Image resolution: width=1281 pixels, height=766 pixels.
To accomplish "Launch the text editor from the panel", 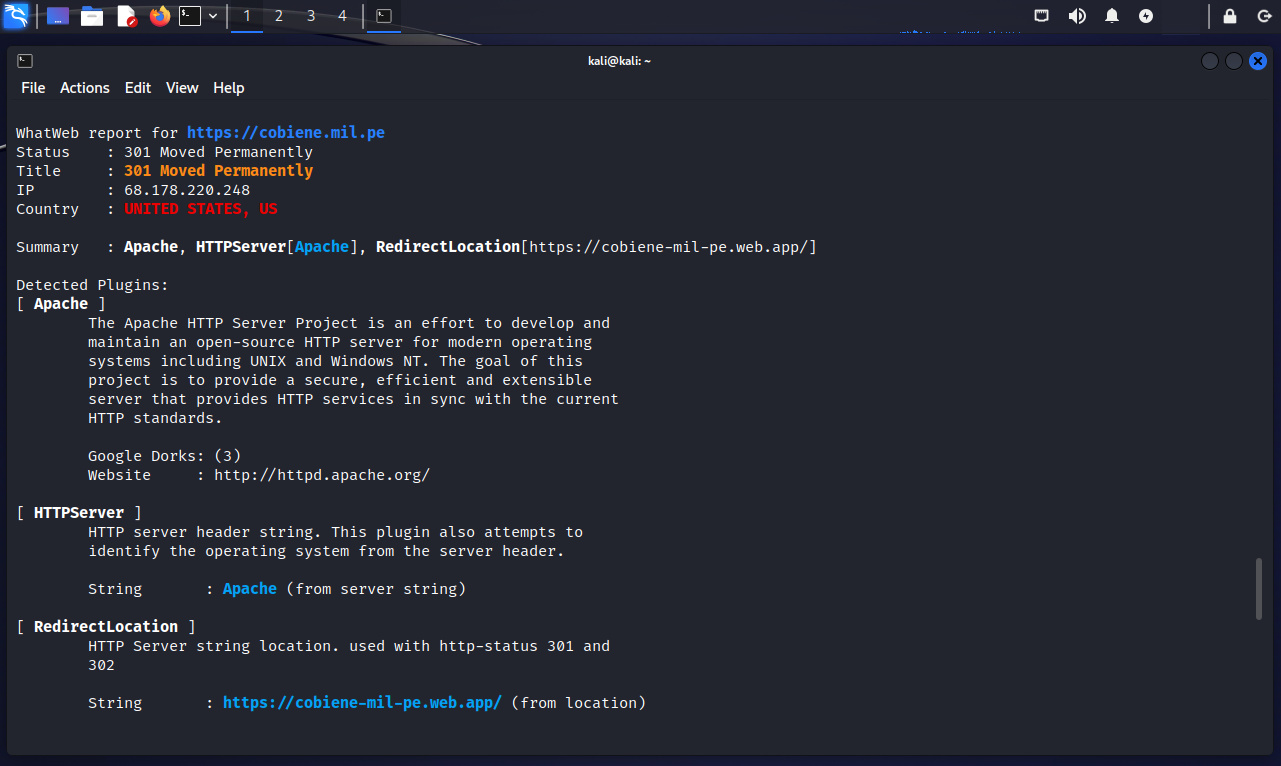I will click(x=126, y=16).
